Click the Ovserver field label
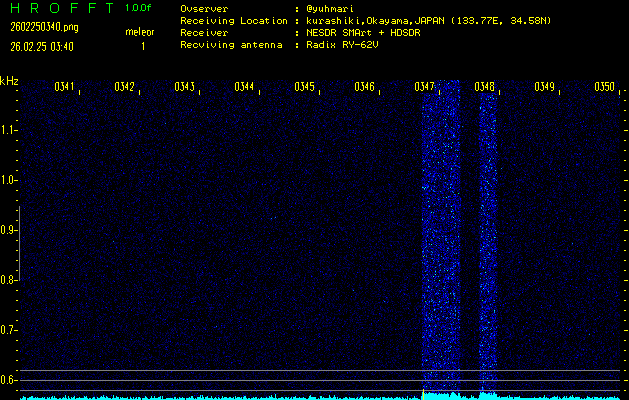 [204, 9]
